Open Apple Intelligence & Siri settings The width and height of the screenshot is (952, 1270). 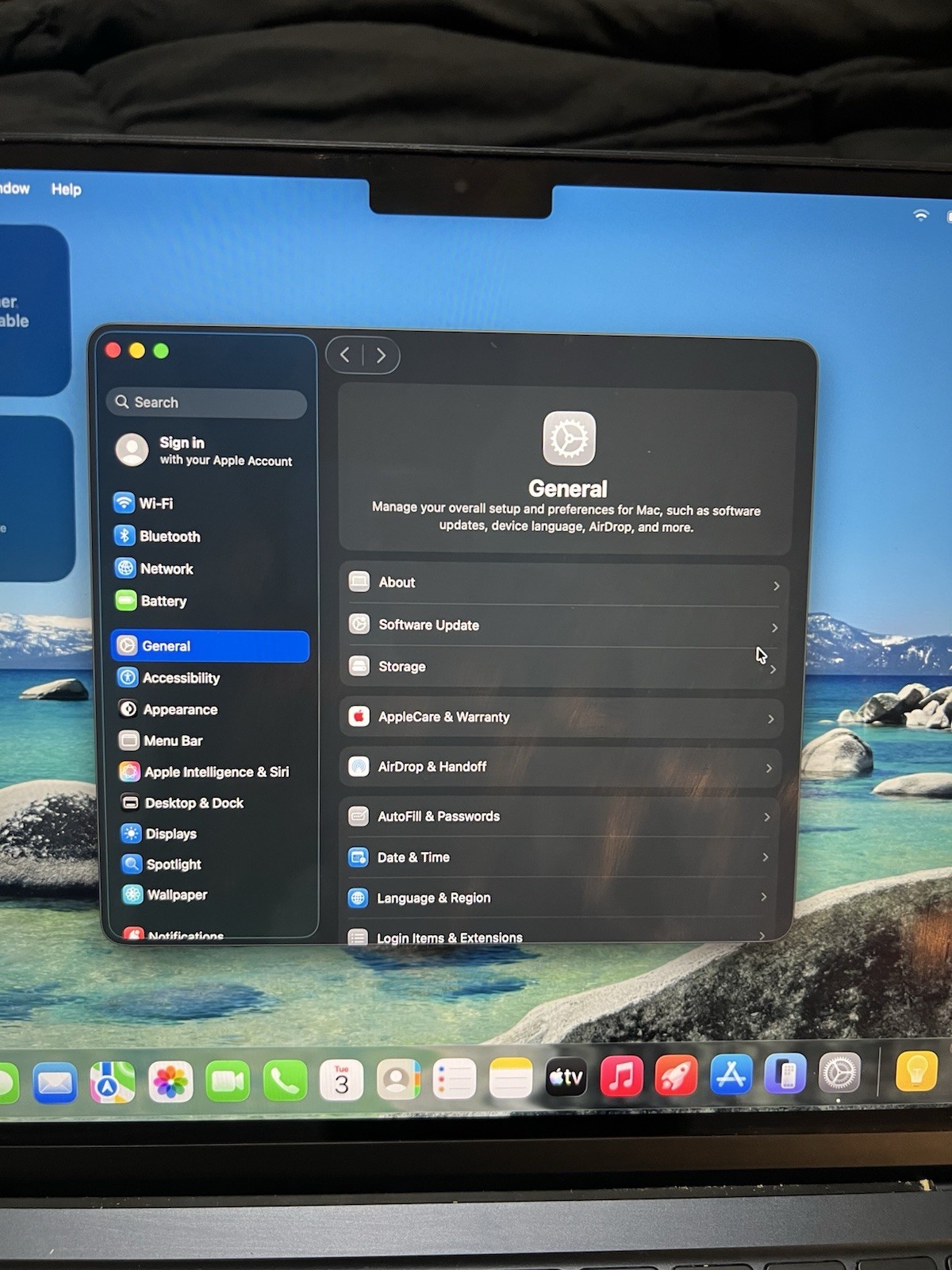click(216, 772)
